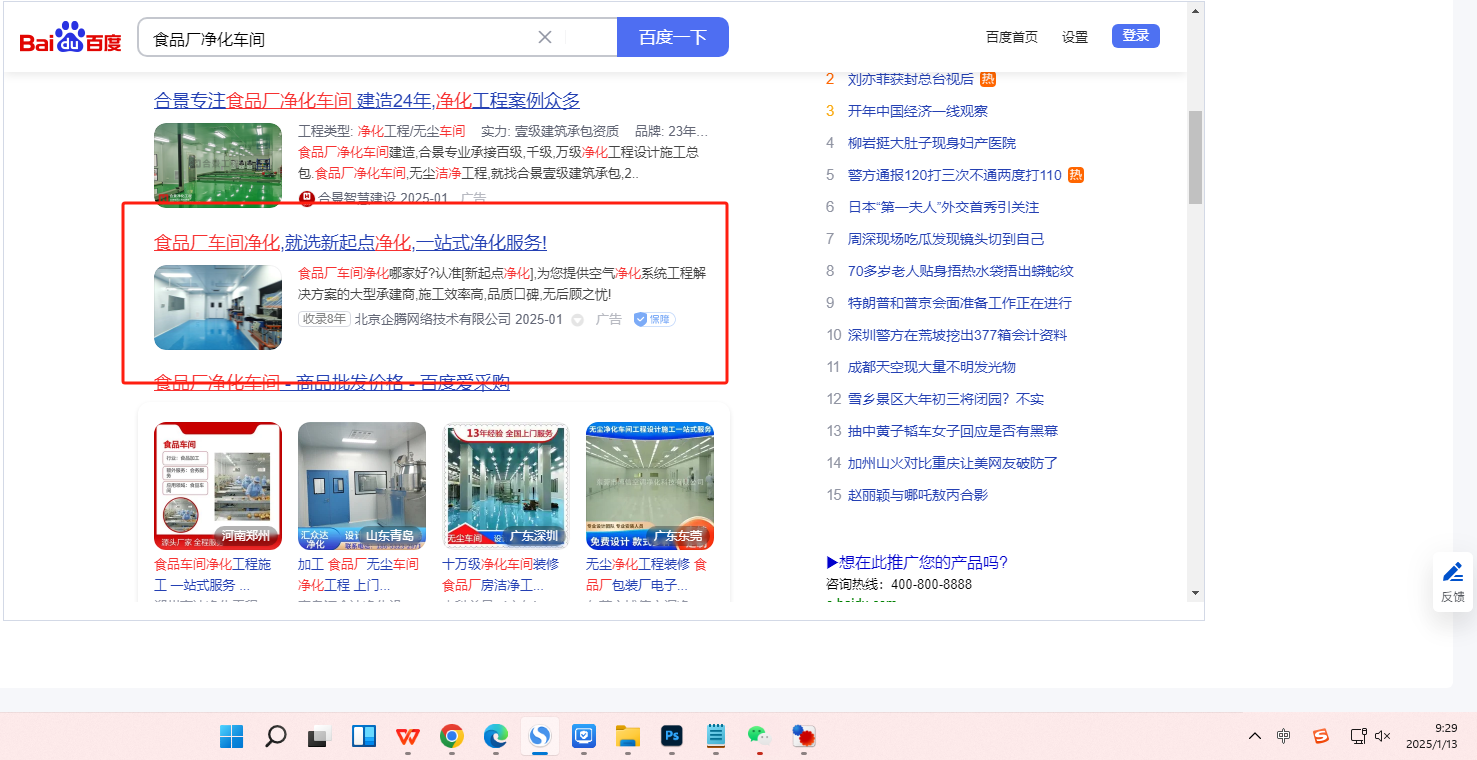Open the 广东深圳 product thumbnail
This screenshot has height=760, width=1477.
pos(506,485)
